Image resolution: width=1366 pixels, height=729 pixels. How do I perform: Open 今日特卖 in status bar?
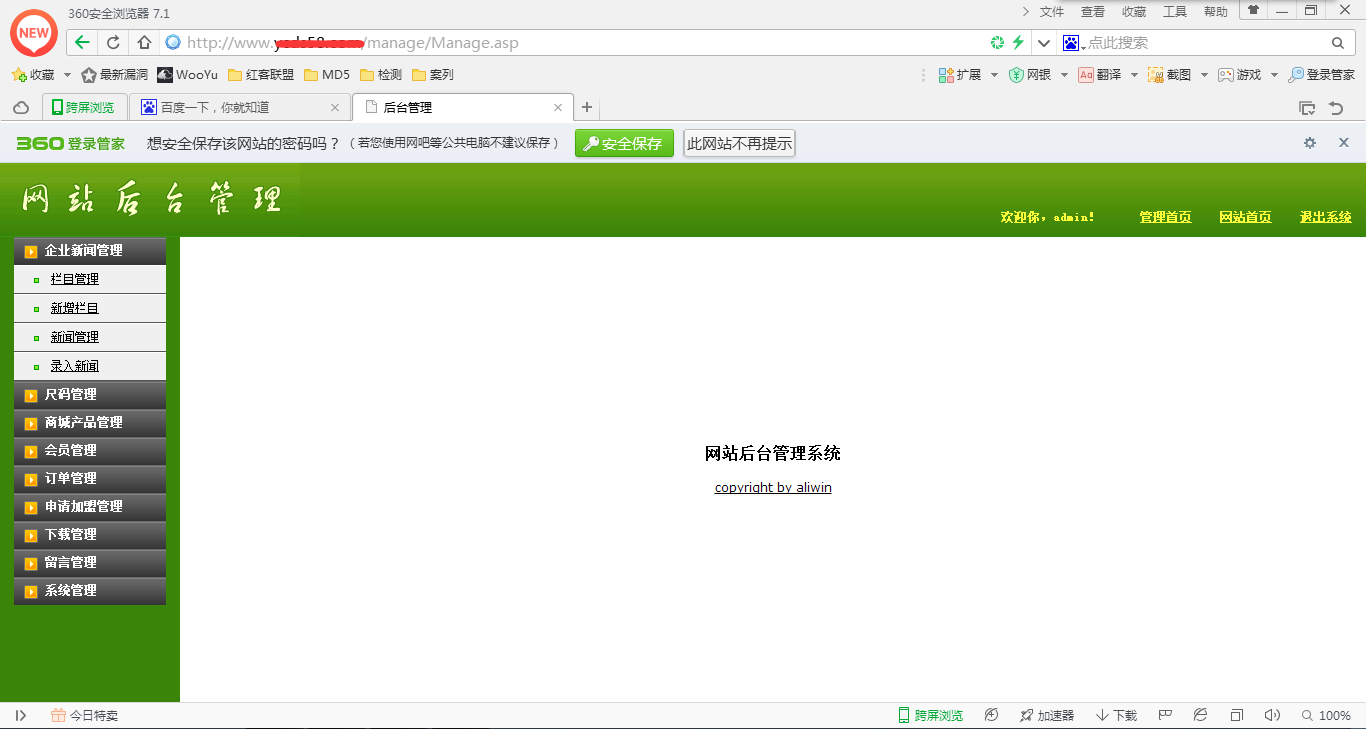tap(85, 716)
